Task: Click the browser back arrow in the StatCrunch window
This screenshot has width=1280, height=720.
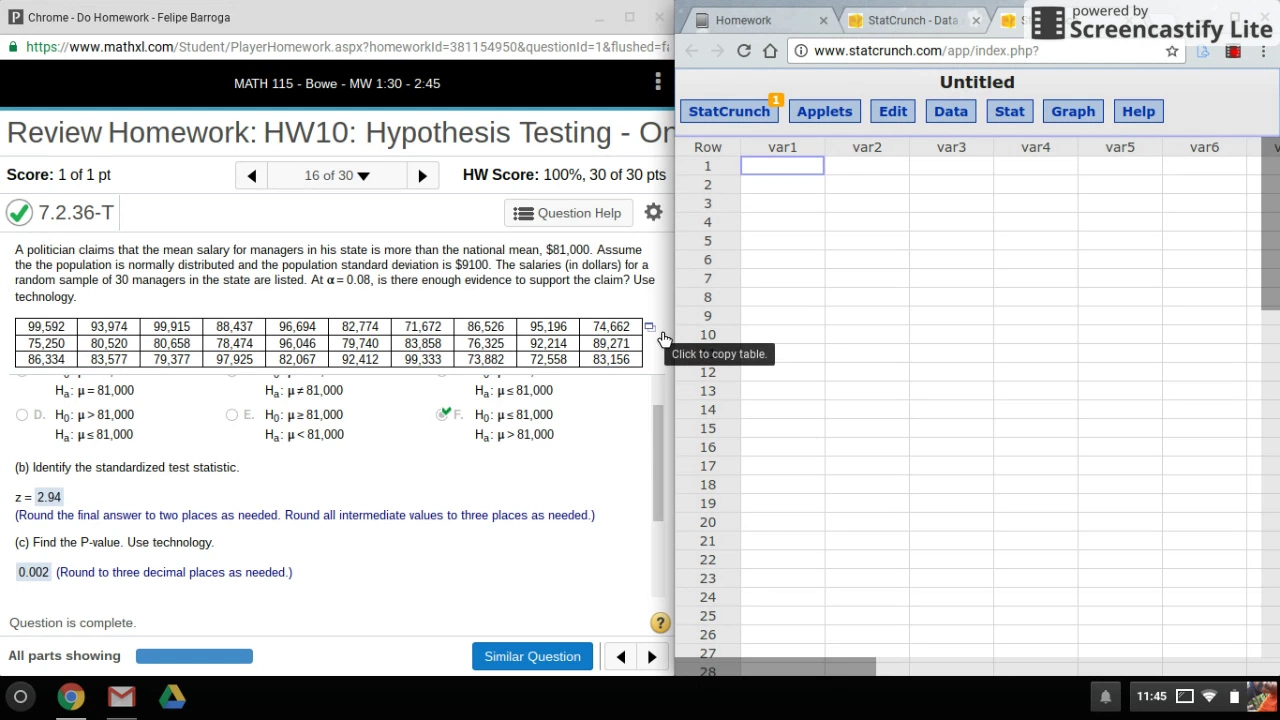Action: [692, 51]
